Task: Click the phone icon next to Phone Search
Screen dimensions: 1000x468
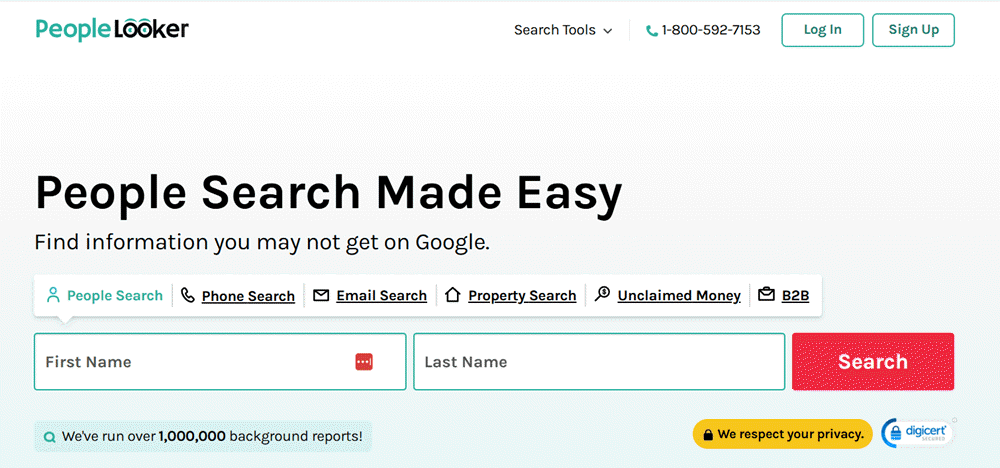Action: coord(187,295)
